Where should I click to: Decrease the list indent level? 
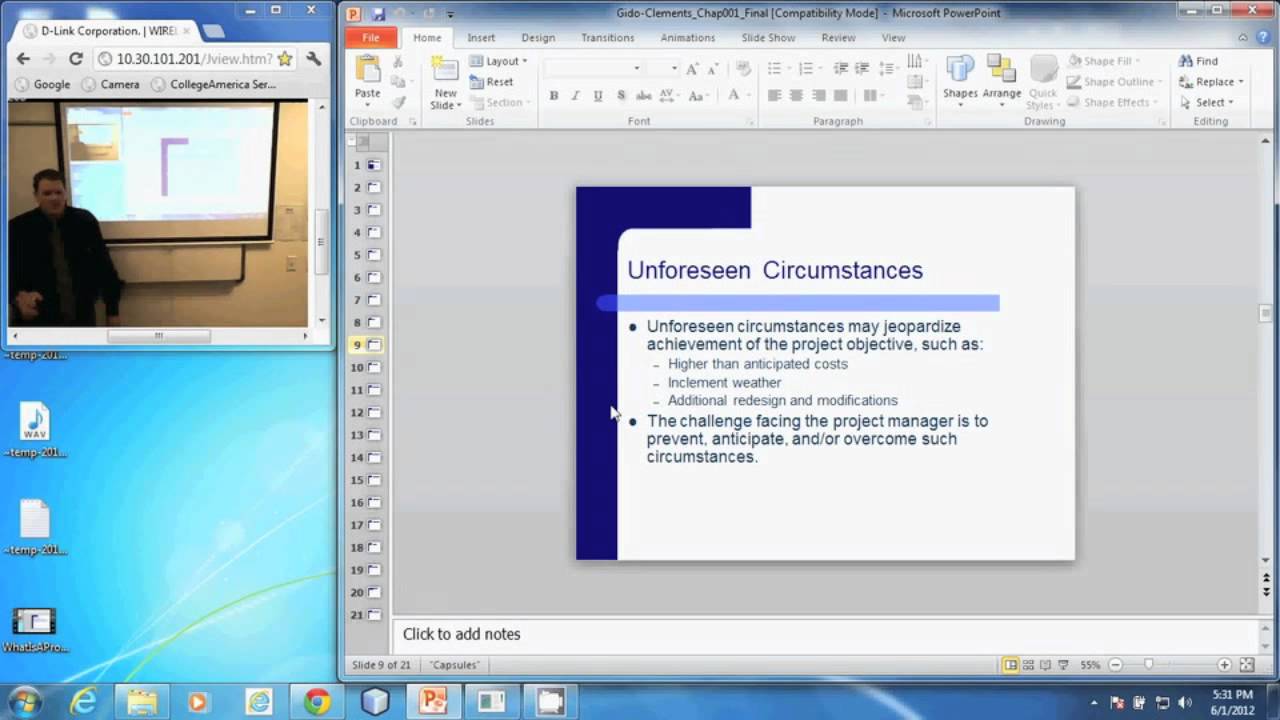(841, 68)
